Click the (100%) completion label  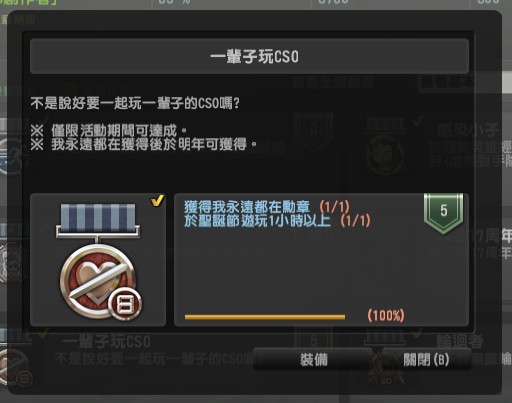tap(386, 315)
